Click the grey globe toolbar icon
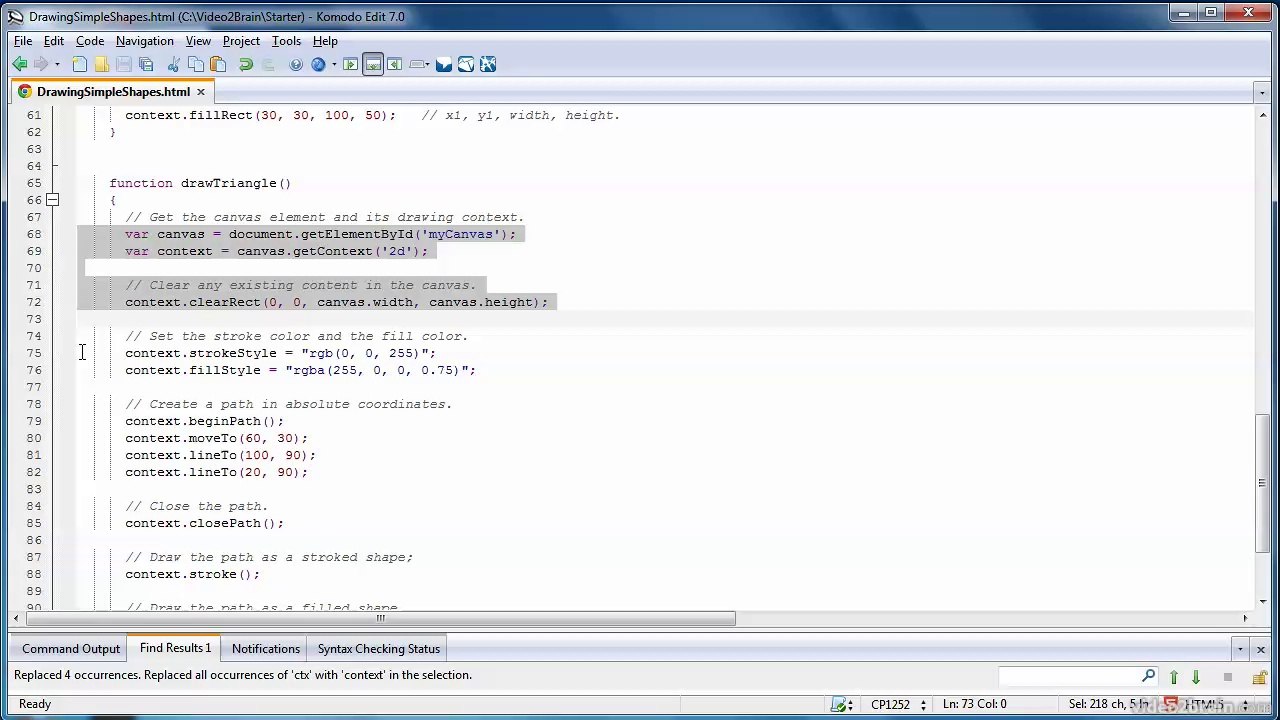The image size is (1280, 720). pyautogui.click(x=296, y=64)
